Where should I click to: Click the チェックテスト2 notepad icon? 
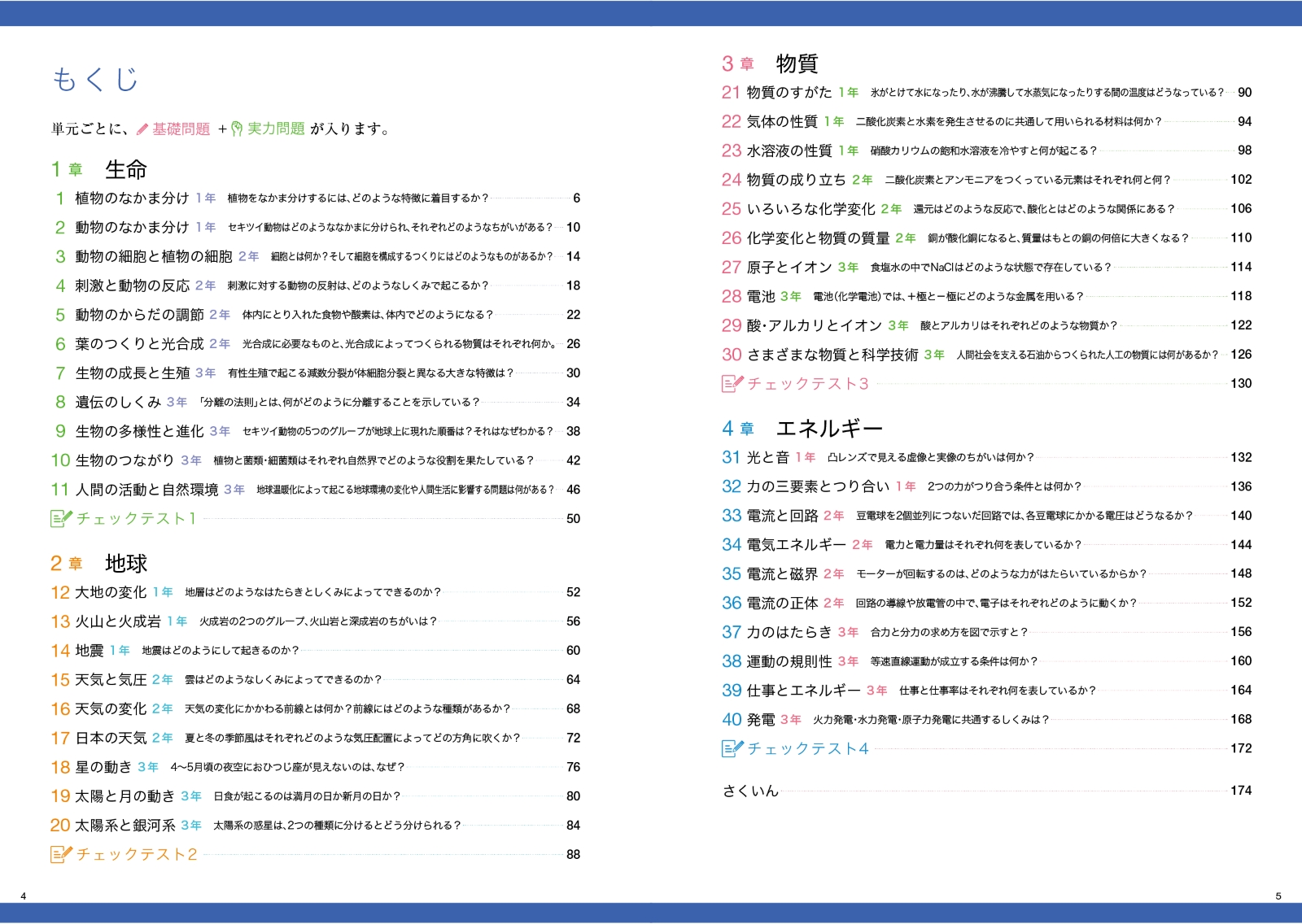pos(61,854)
